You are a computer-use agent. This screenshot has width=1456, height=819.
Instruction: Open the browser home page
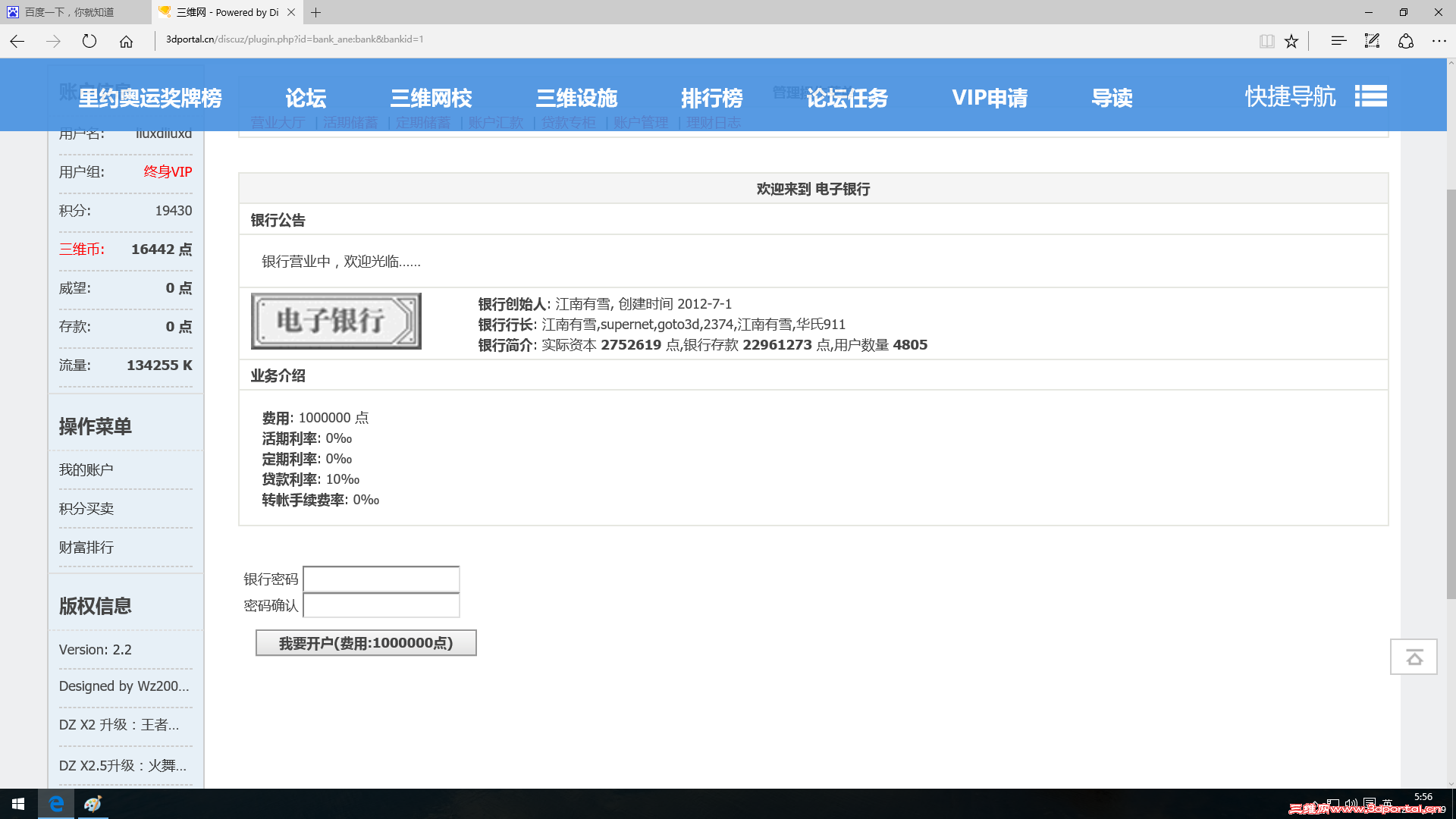click(126, 41)
